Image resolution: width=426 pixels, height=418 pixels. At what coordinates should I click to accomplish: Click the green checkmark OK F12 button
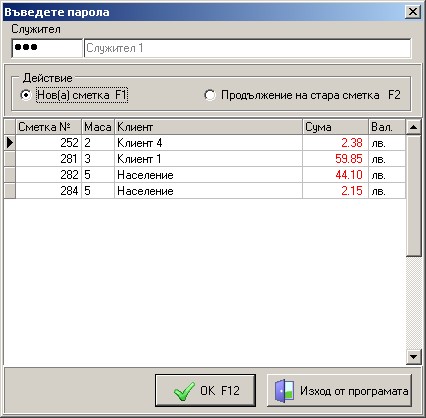[205, 390]
